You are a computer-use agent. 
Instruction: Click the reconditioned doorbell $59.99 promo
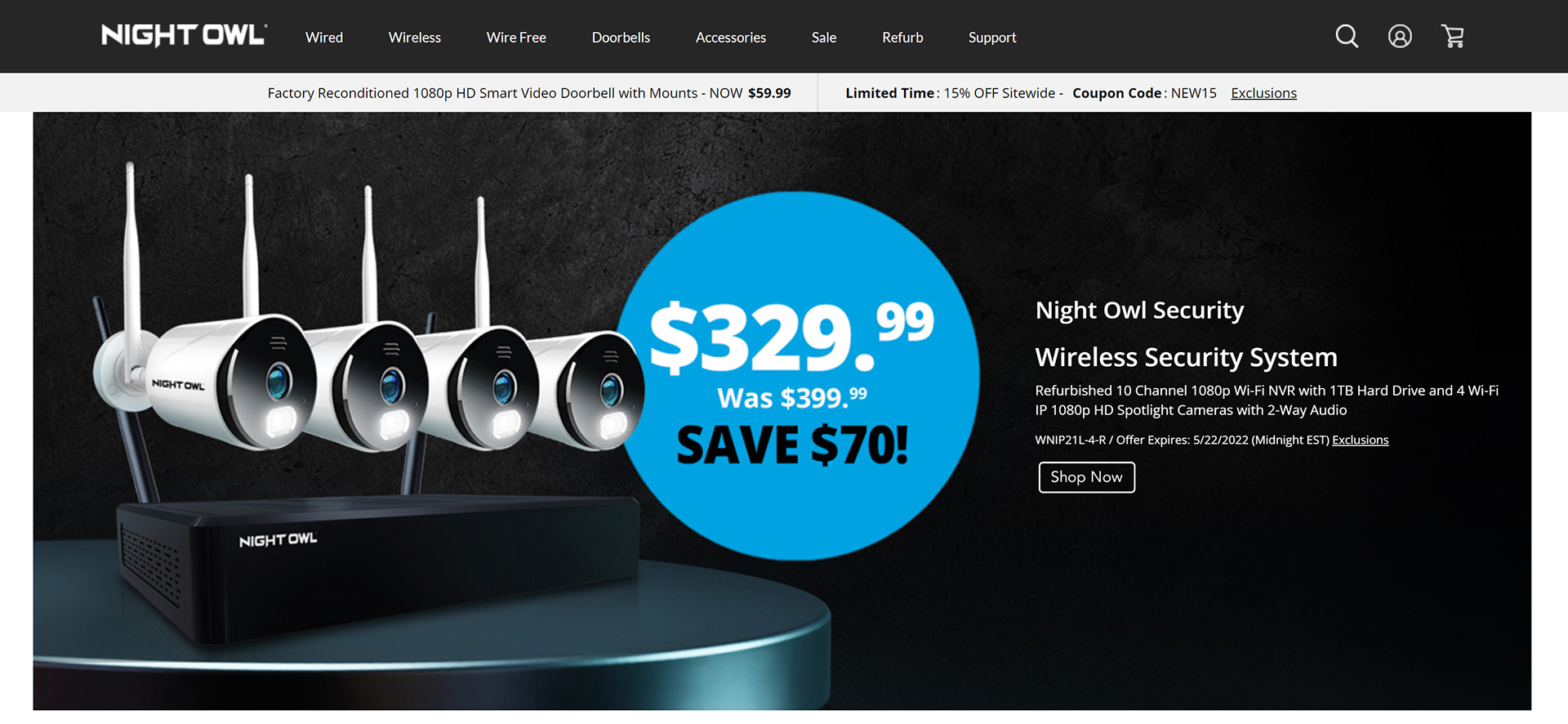(x=529, y=93)
